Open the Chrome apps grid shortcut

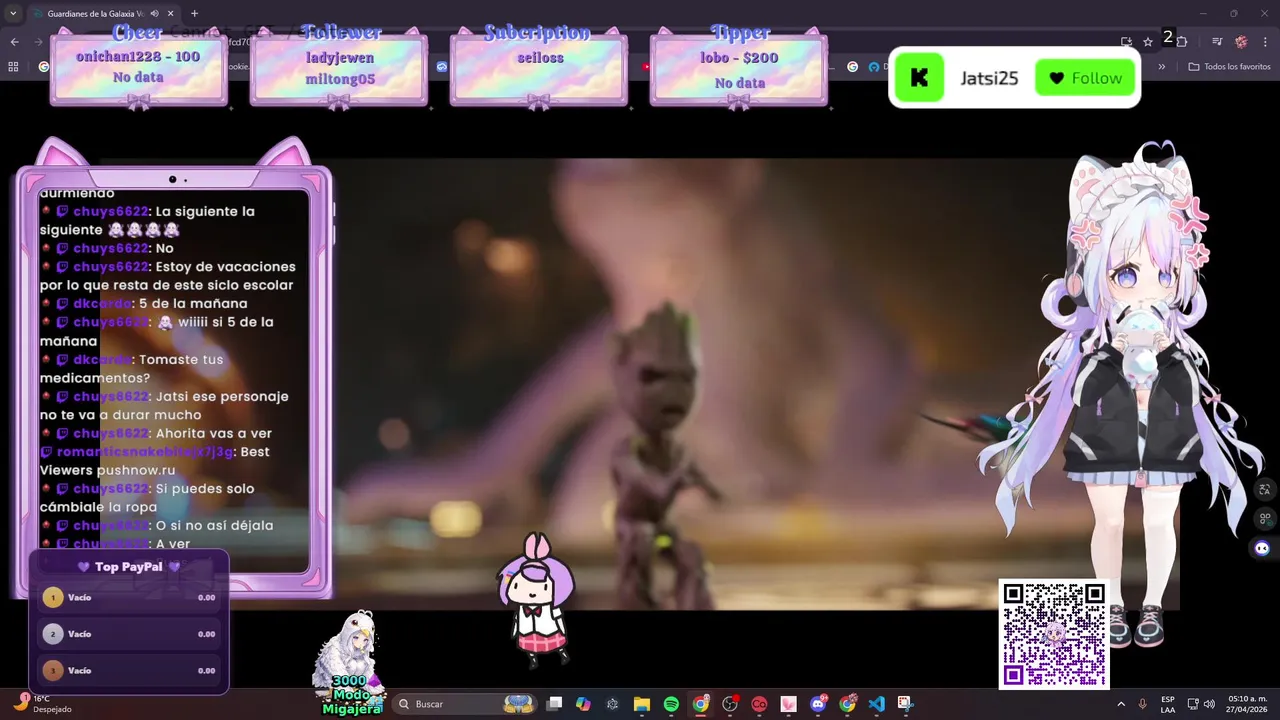pos(13,67)
